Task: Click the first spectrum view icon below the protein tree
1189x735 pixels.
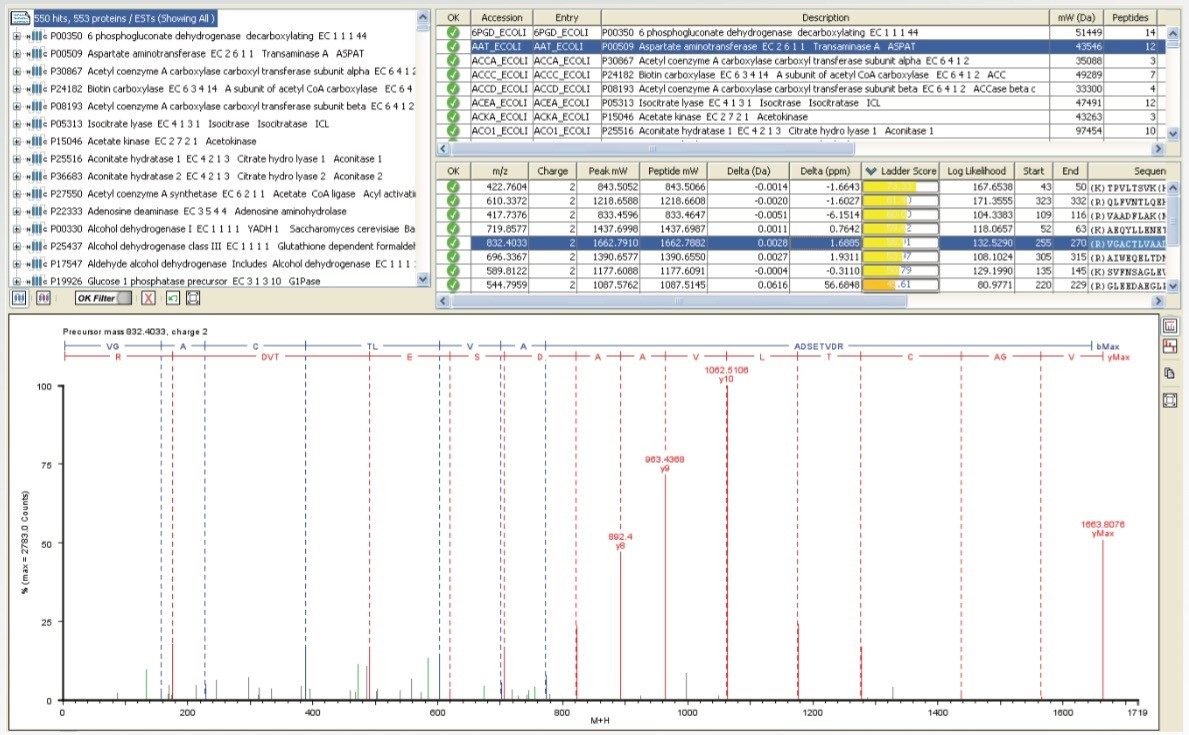Action: pos(20,298)
